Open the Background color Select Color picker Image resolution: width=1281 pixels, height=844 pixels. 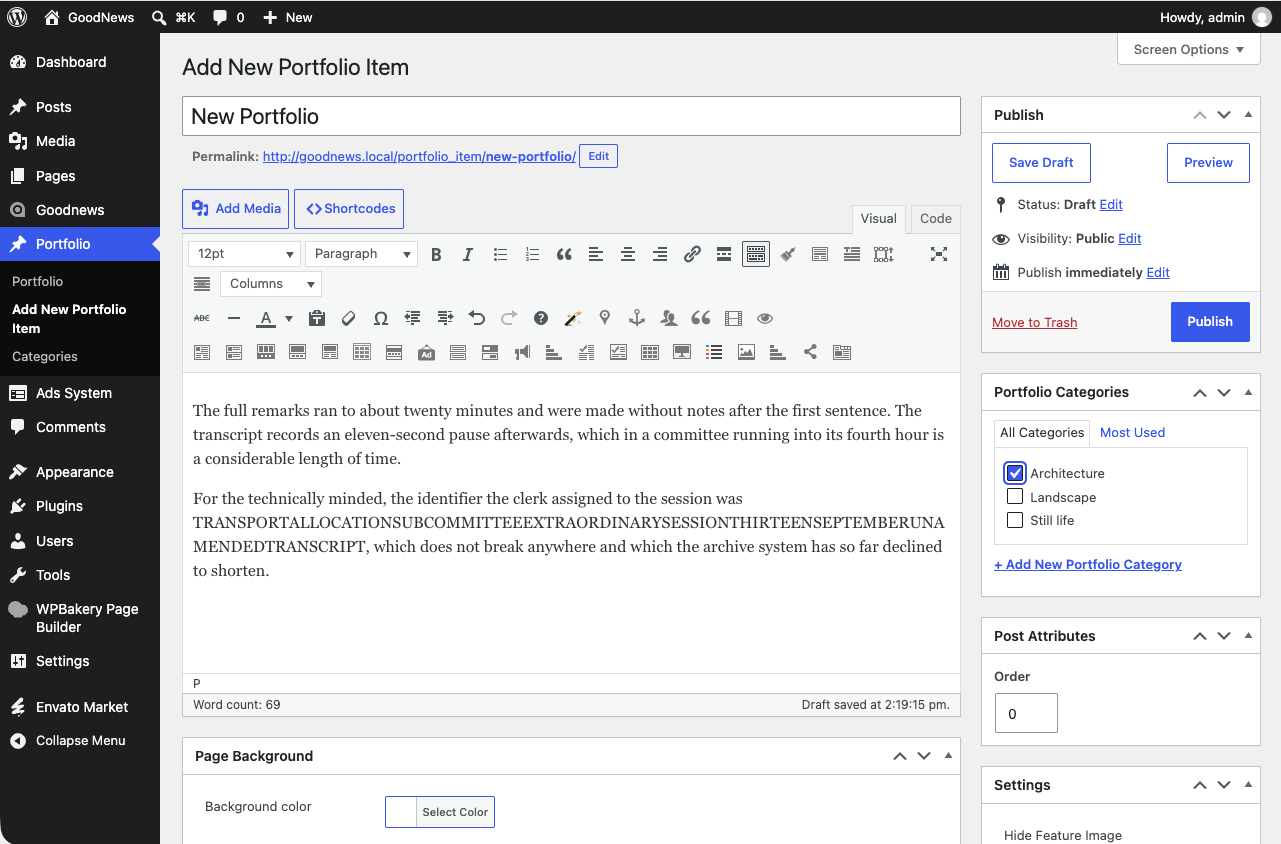440,812
